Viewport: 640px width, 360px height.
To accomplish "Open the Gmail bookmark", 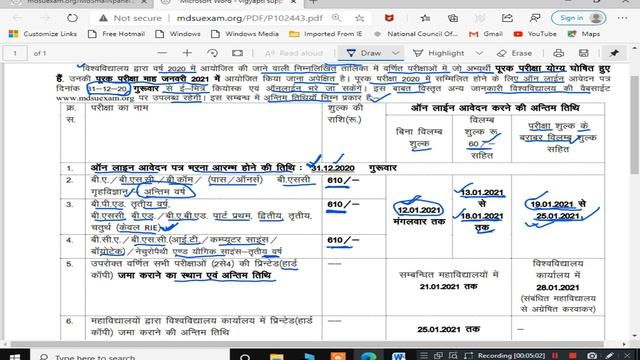I will (486, 34).
